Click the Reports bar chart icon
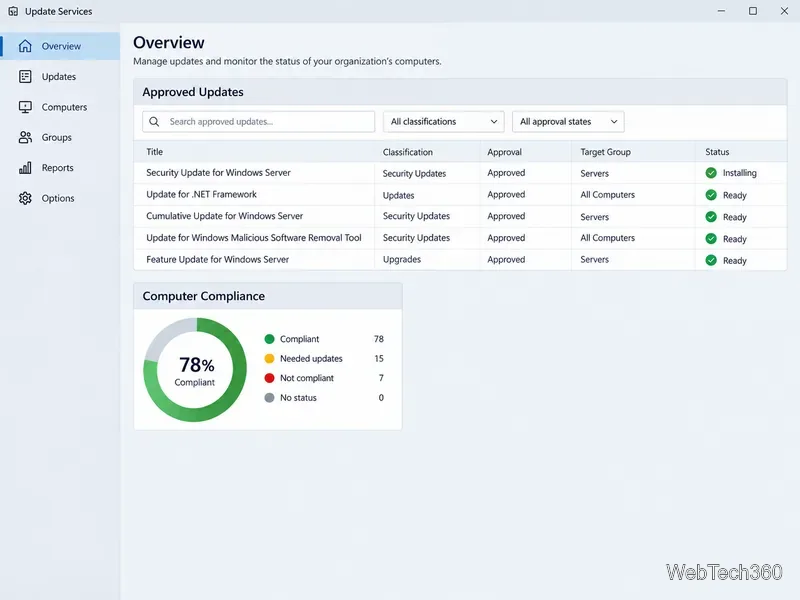The width and height of the screenshot is (800, 600). coord(25,168)
